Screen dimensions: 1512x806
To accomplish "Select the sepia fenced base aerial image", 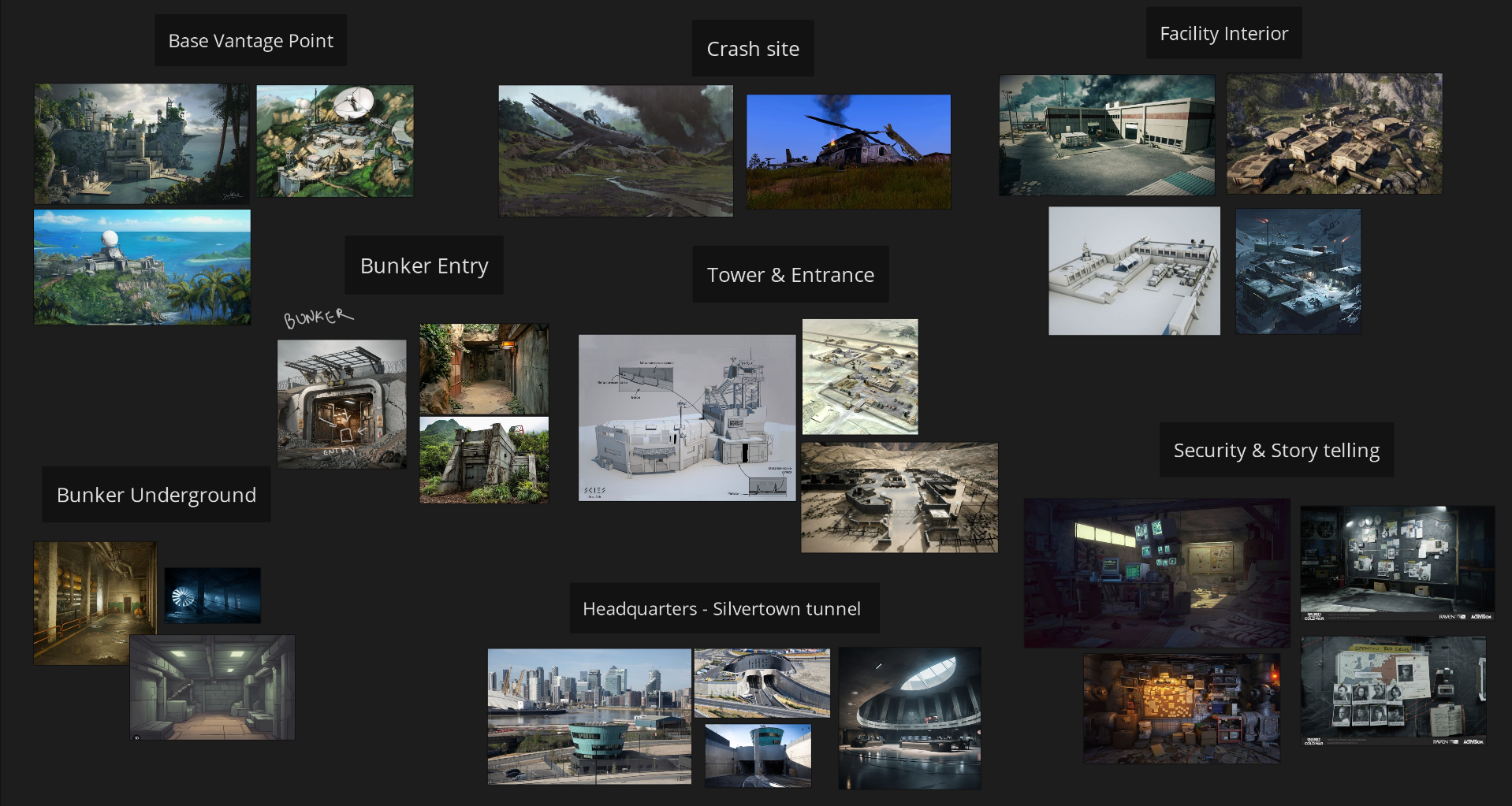I will (x=899, y=497).
